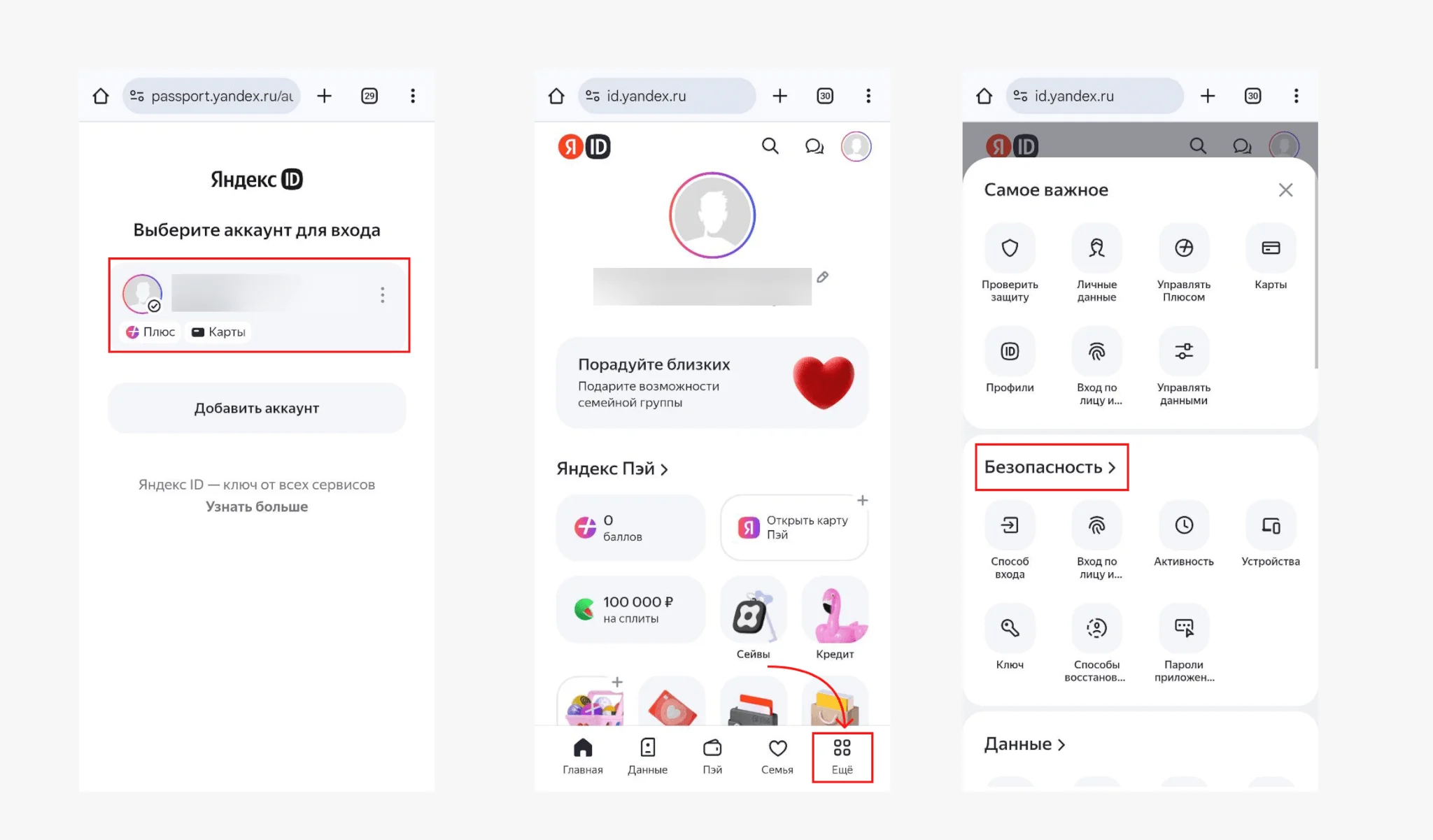This screenshot has width=1433, height=840.
Task: Open Устройства icon
Action: pos(1271,525)
